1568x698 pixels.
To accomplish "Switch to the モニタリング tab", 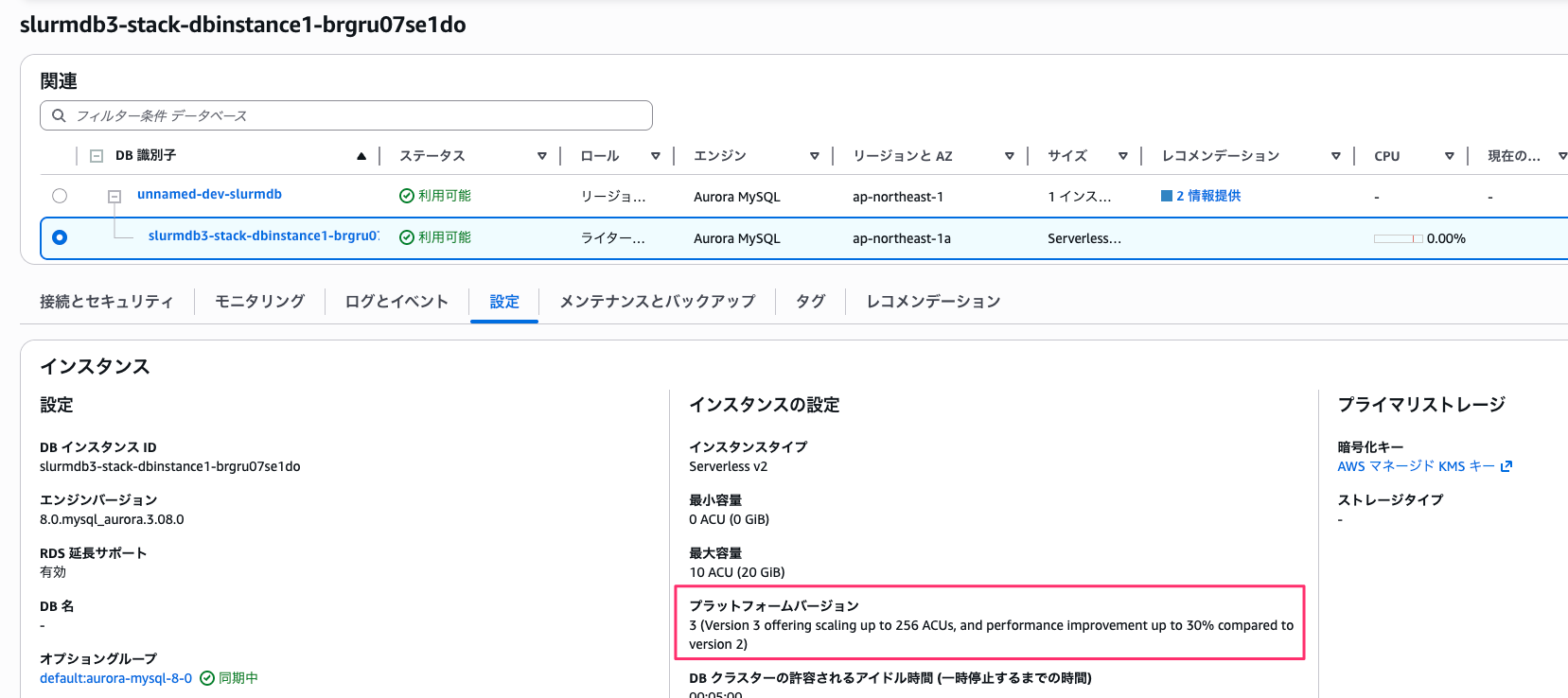I will pyautogui.click(x=259, y=302).
